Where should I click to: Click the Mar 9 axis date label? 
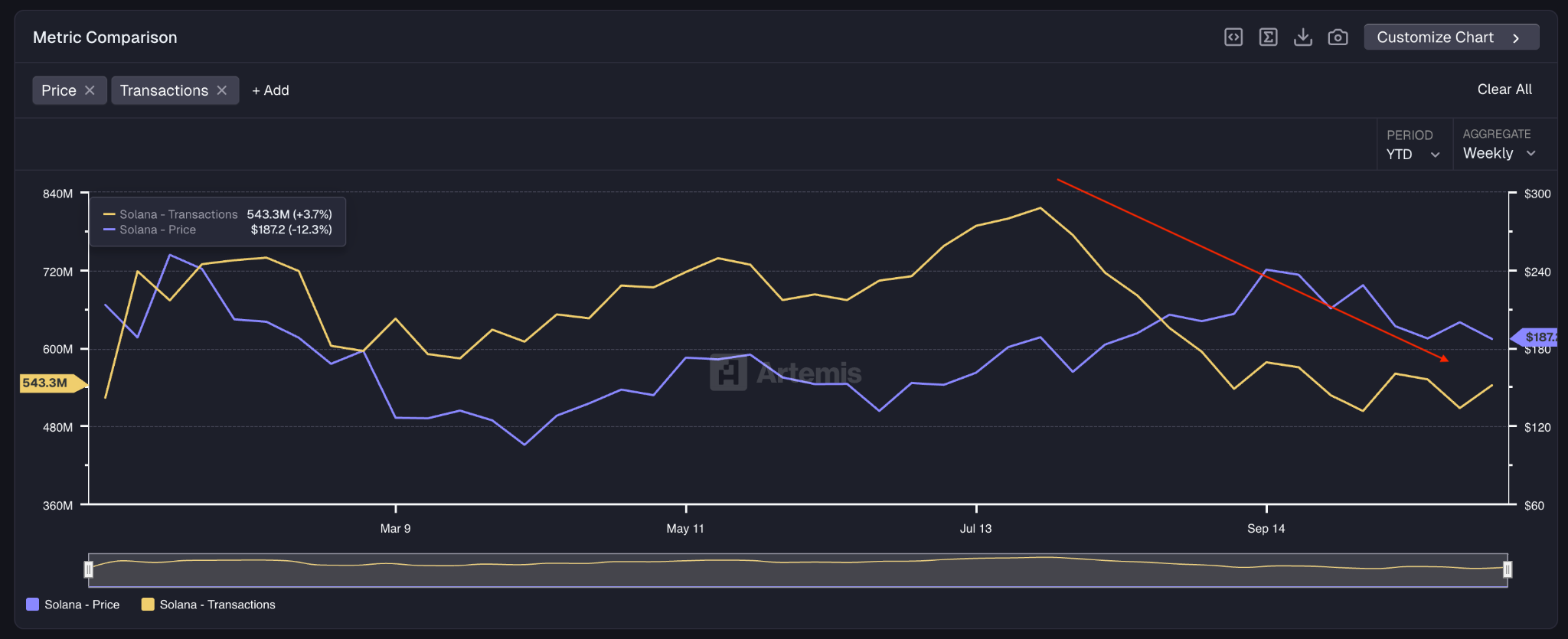[x=396, y=529]
